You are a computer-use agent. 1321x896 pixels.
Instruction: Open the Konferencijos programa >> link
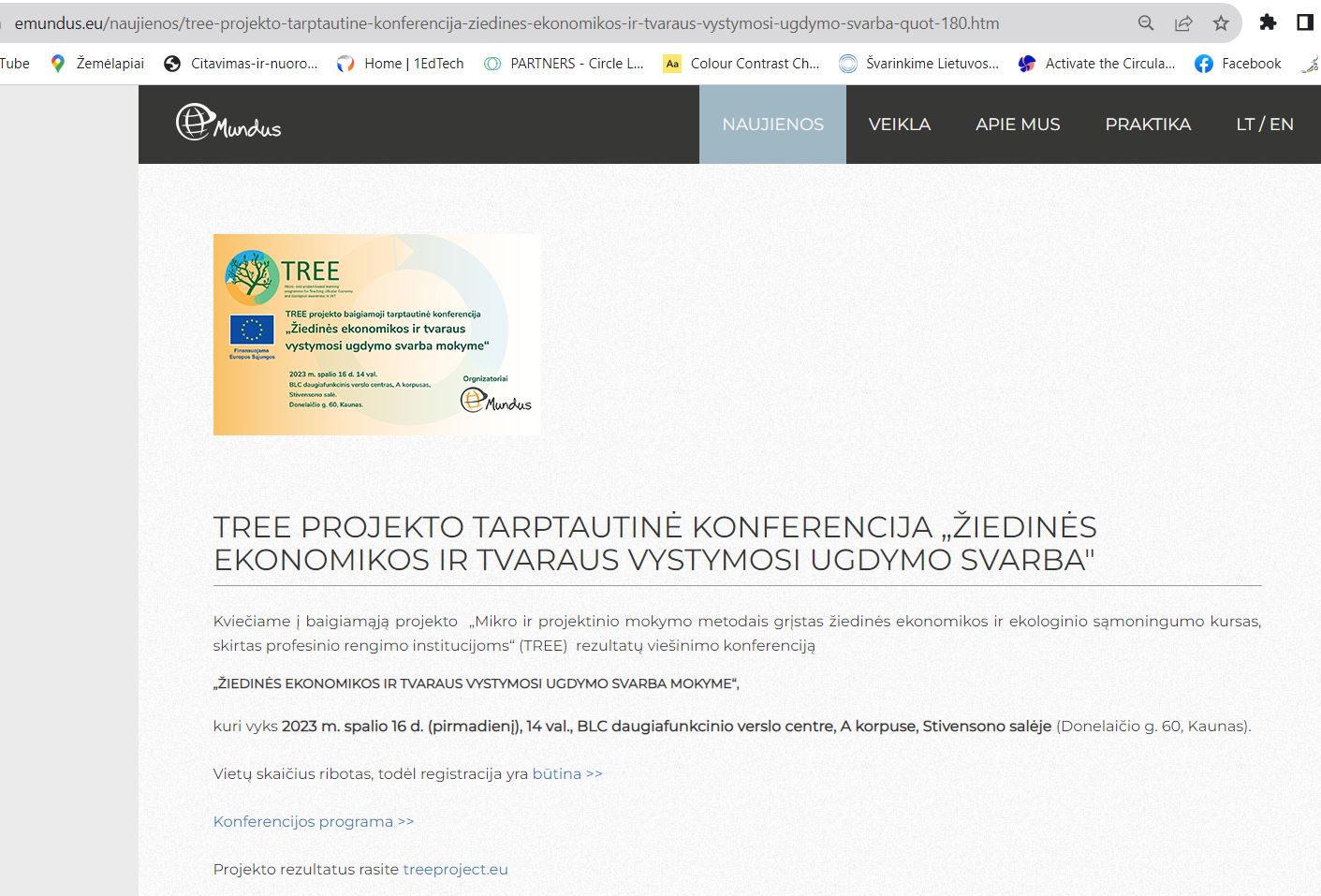(314, 821)
